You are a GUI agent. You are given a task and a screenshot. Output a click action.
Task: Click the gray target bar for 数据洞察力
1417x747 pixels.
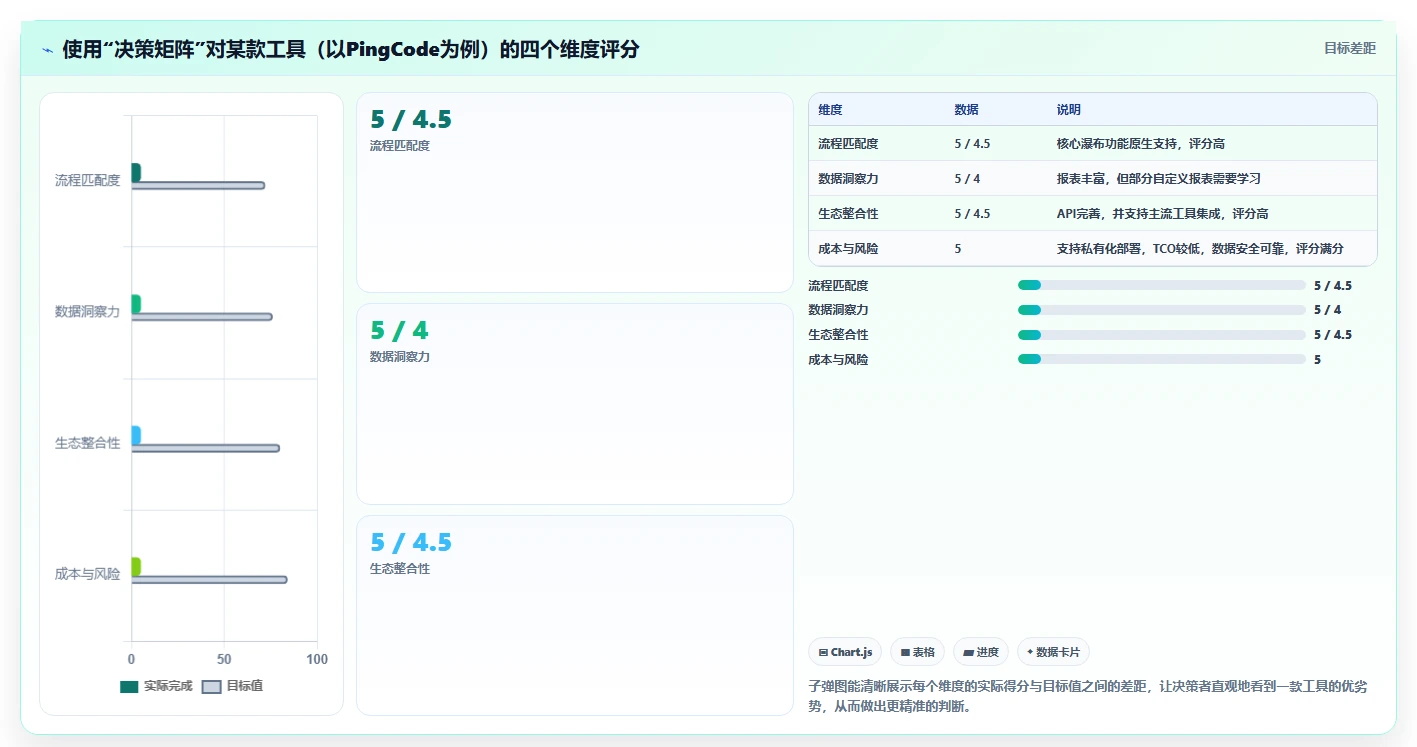click(x=201, y=317)
